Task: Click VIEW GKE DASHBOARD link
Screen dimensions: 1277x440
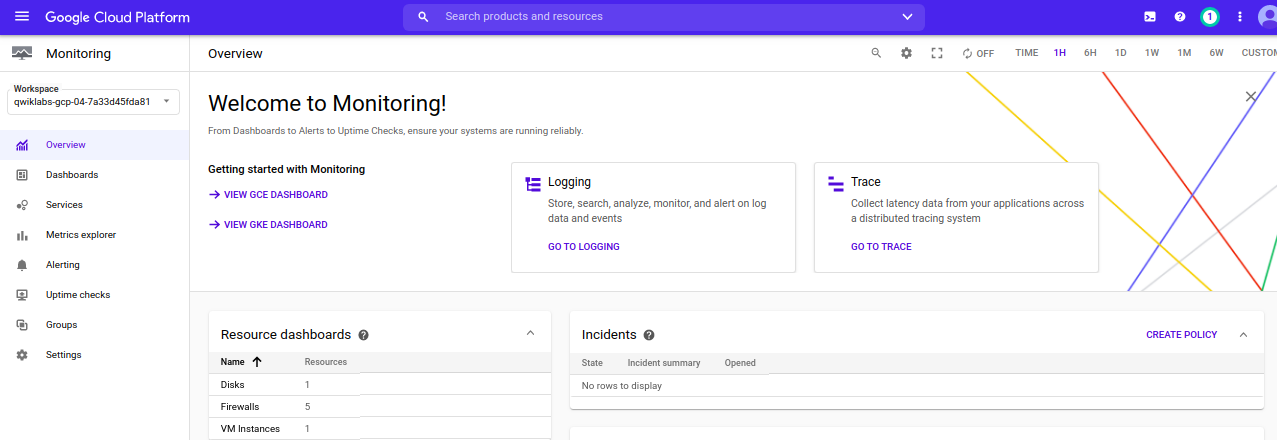Action: pos(268,225)
